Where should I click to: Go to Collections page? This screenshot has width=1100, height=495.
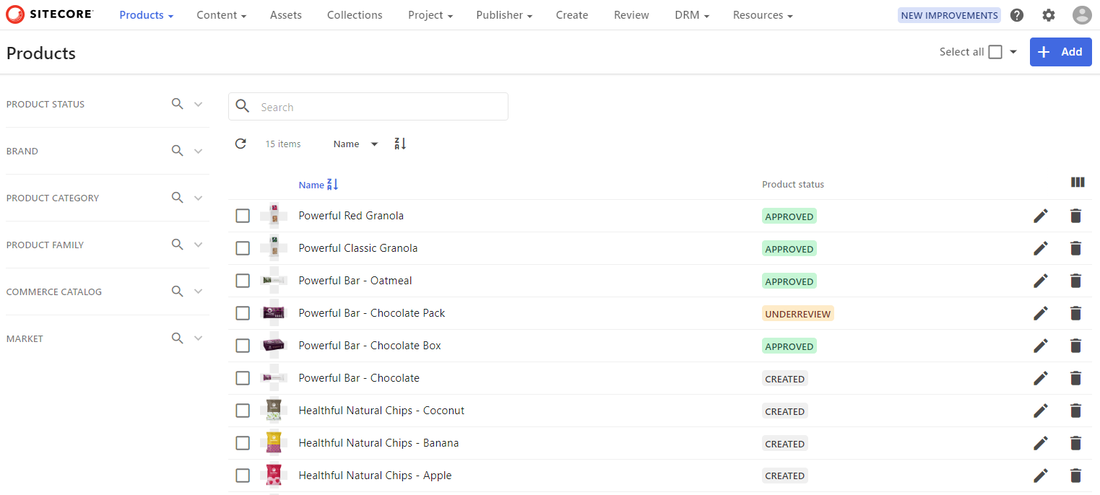[x=355, y=15]
